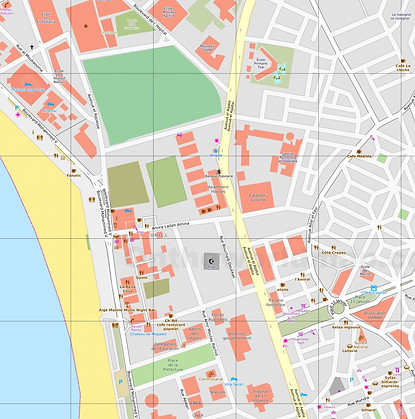Viewport: 415px width, 419px height.
Task: Click the Rue Mundia street label
Action: tap(358, 400)
